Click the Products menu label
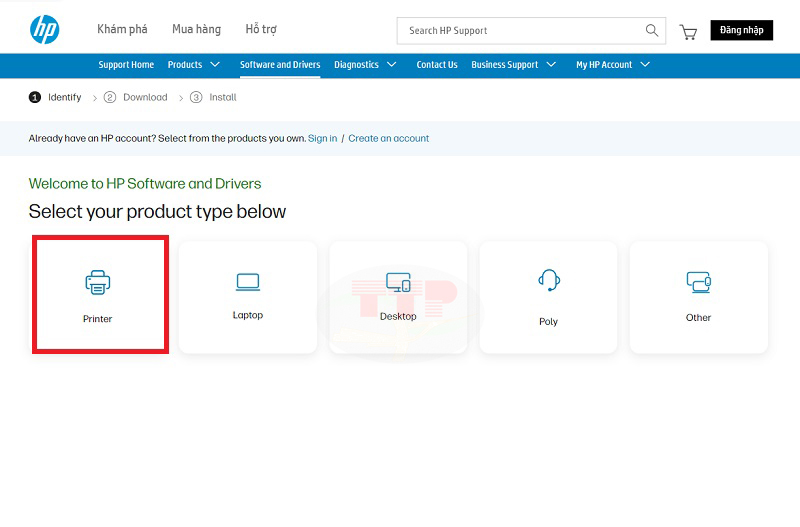This screenshot has height=527, width=800. click(185, 65)
